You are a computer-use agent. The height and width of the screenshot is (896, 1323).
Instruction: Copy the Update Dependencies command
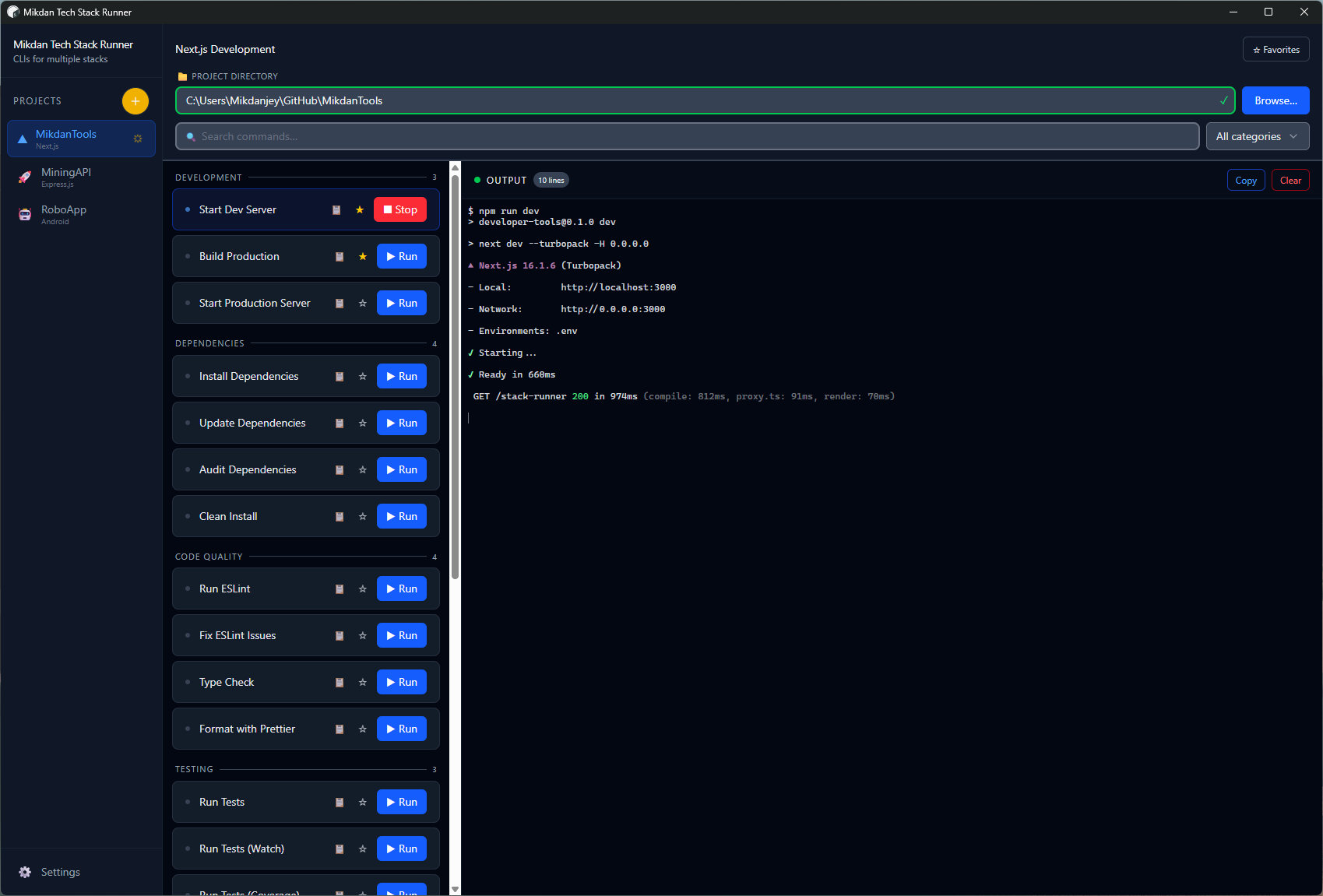340,423
